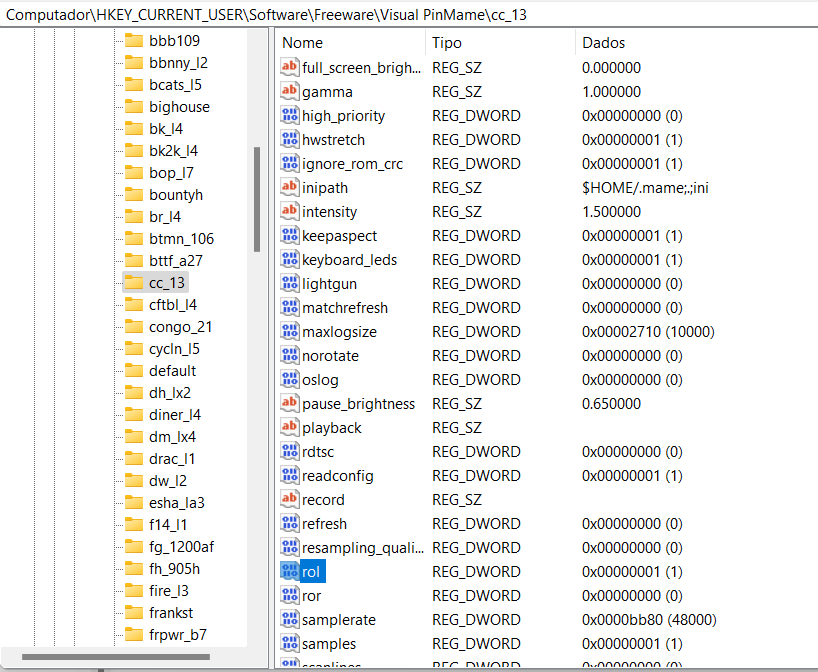The image size is (818, 672).
Task: Click the DWORD icon next to norotate
Action: pyautogui.click(x=290, y=355)
